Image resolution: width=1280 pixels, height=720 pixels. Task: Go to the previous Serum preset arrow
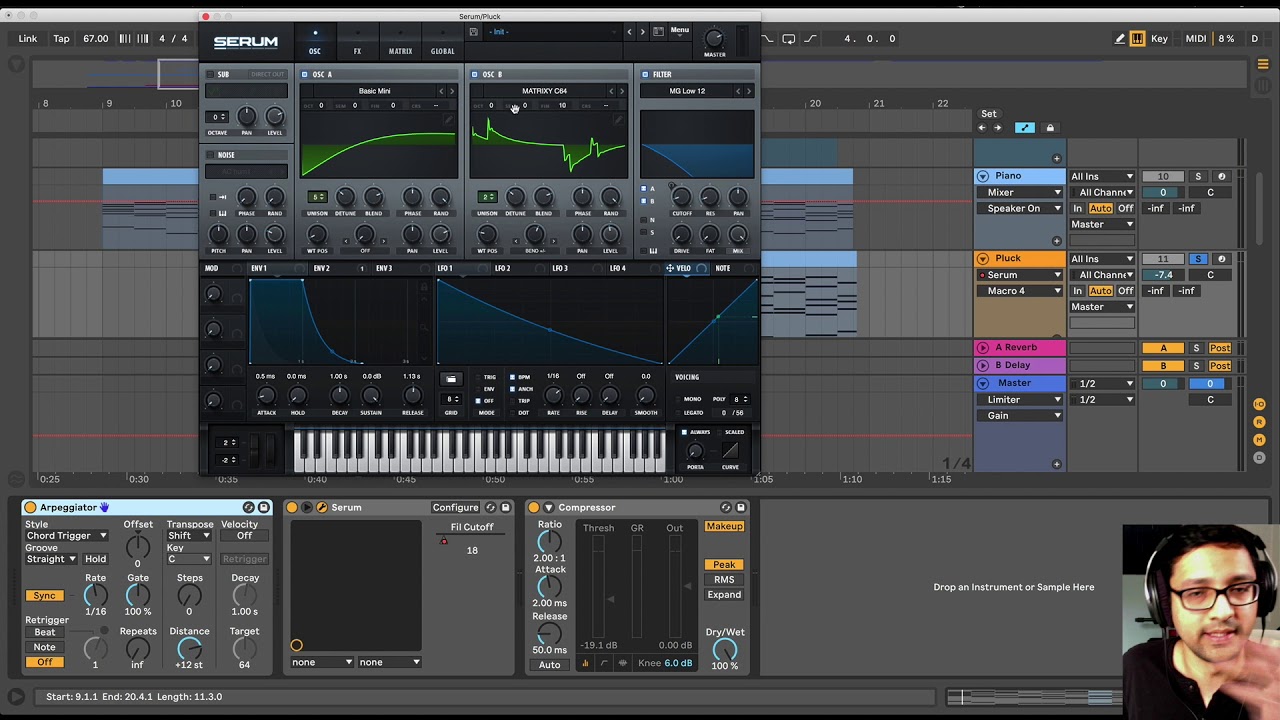click(x=629, y=32)
